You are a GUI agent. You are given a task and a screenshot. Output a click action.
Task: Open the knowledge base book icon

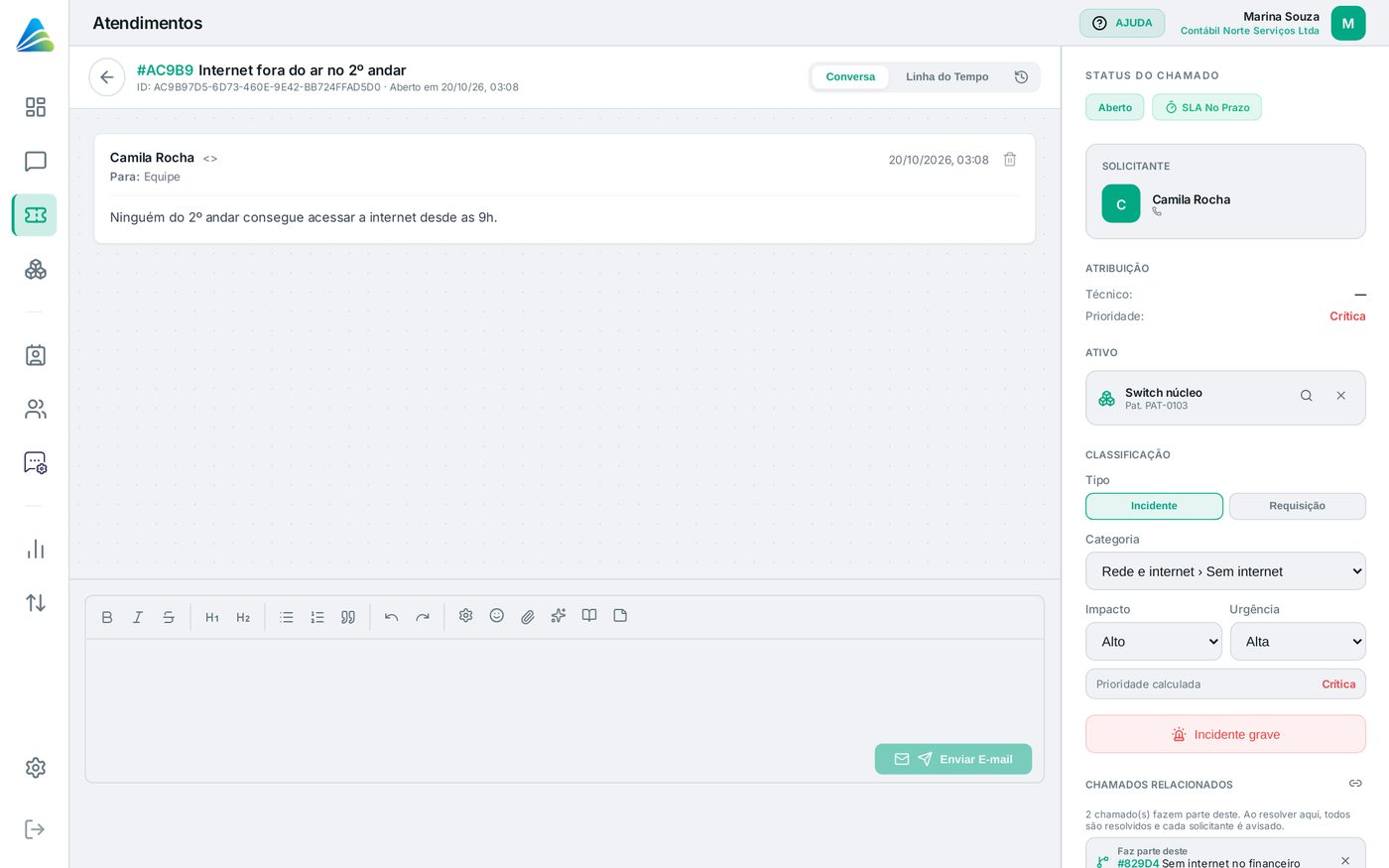[x=589, y=616]
